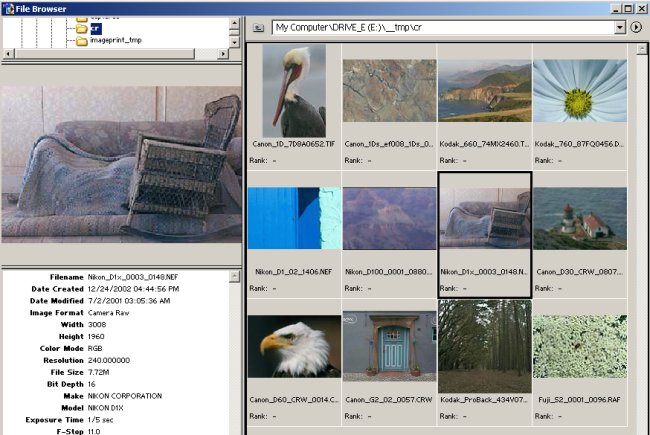Select the Fuji_S2 lichen thumbnail
This screenshot has height=435, width=650.
point(580,346)
